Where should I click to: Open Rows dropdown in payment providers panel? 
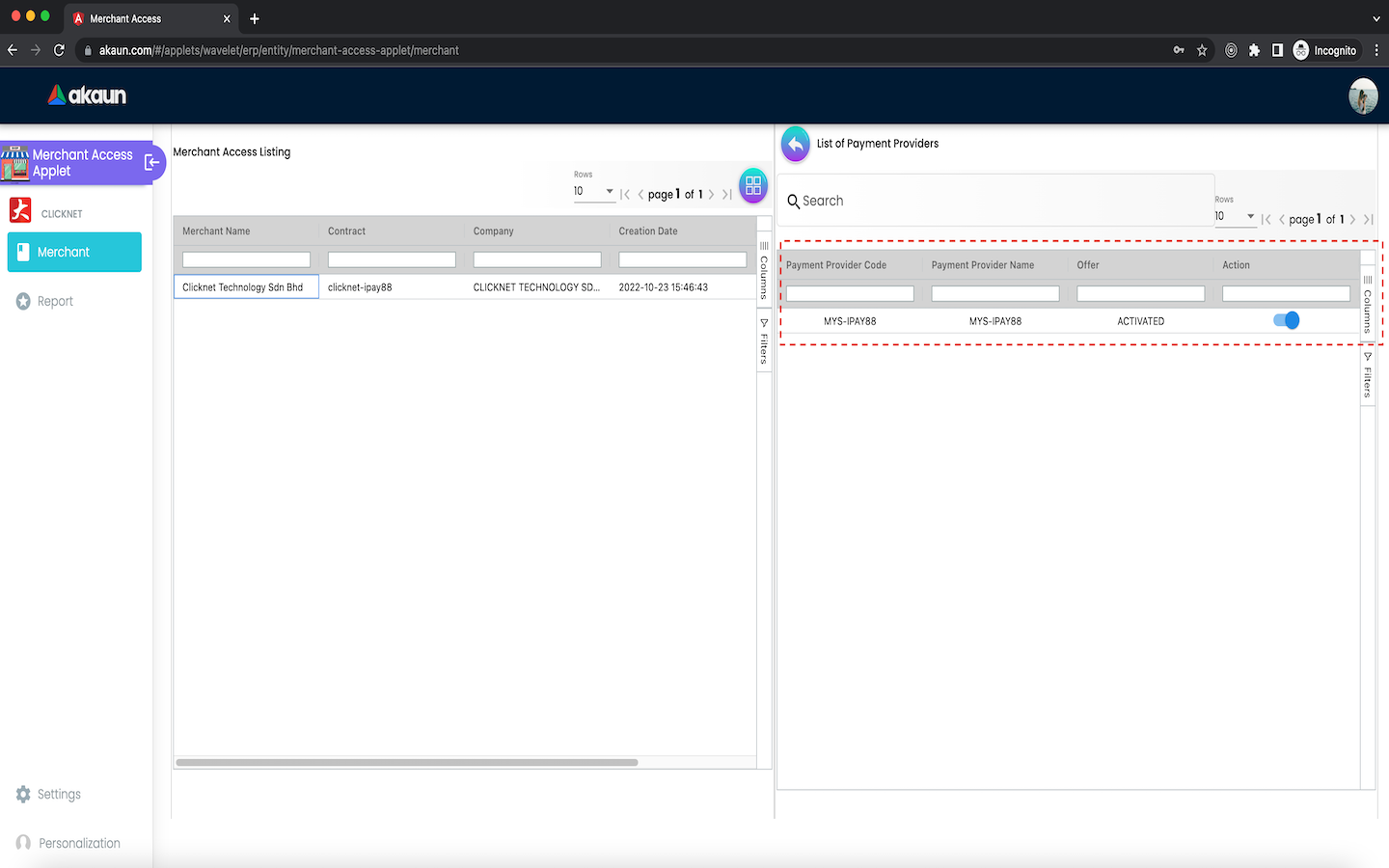pyautogui.click(x=1235, y=216)
